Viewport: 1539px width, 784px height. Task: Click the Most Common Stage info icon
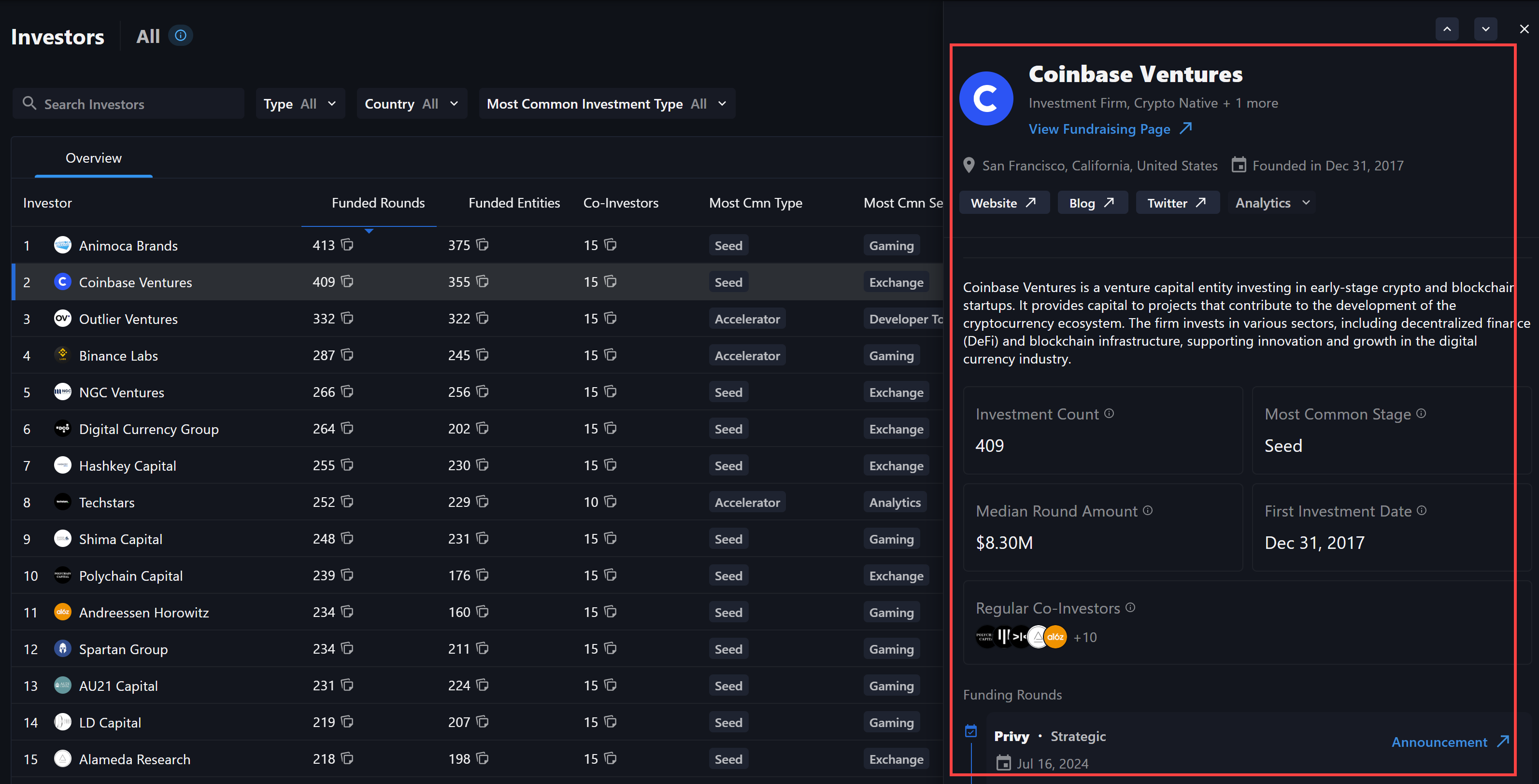pyautogui.click(x=1421, y=413)
